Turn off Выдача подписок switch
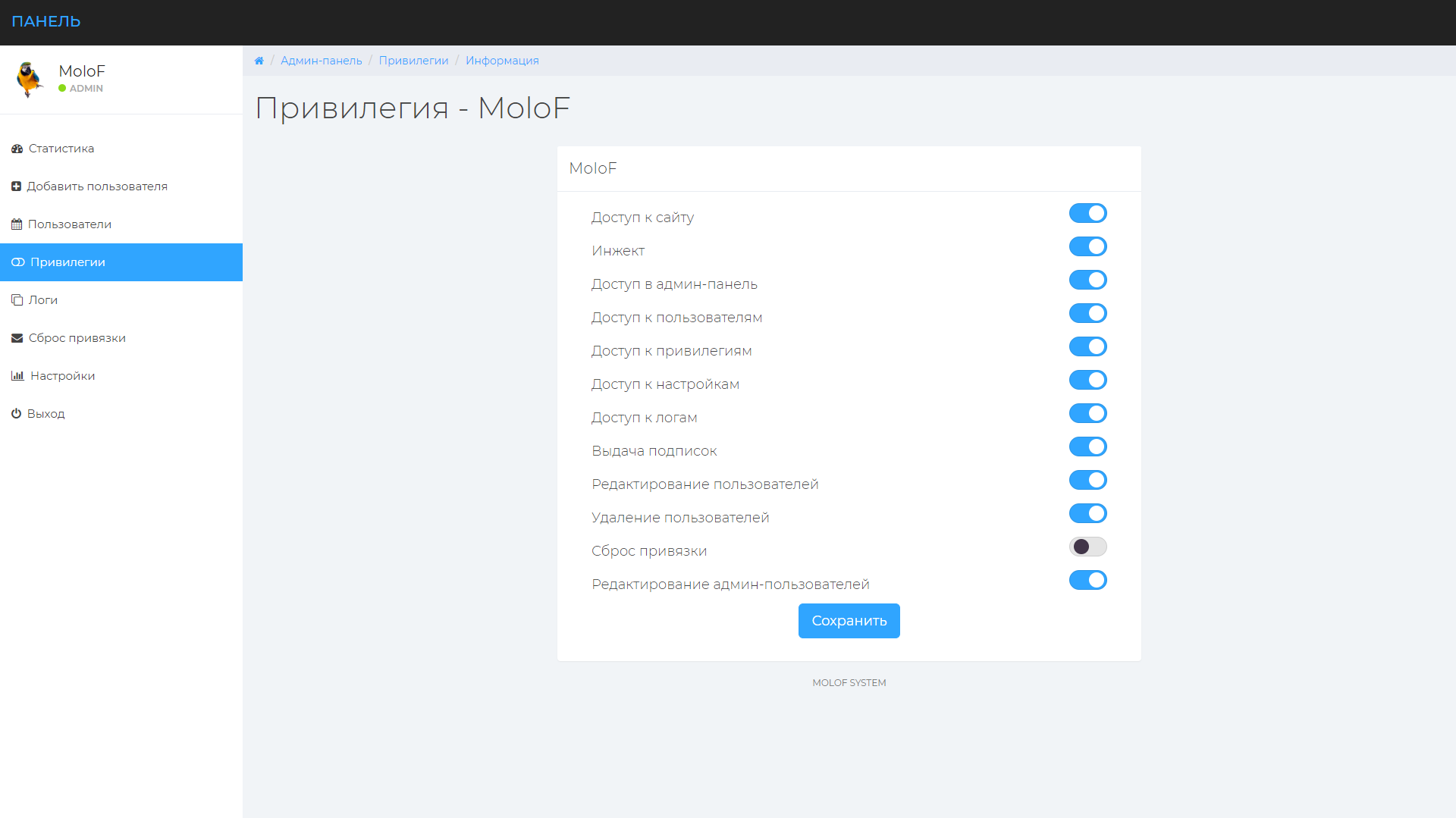The image size is (1456, 818). pos(1088,447)
